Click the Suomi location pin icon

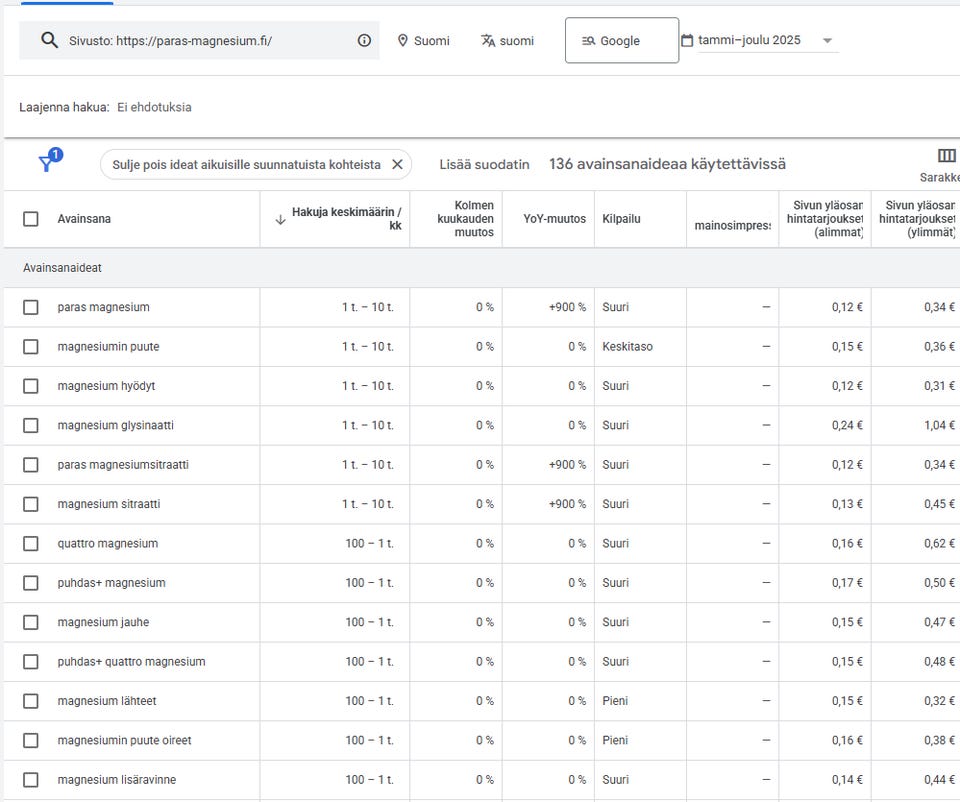[403, 41]
